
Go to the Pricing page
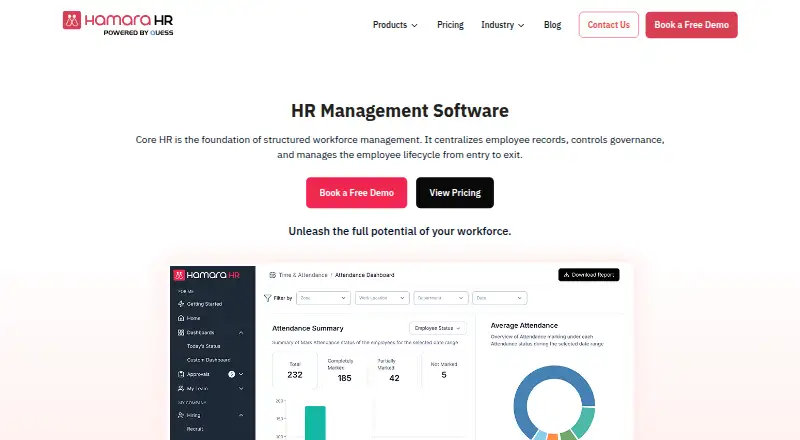click(450, 25)
